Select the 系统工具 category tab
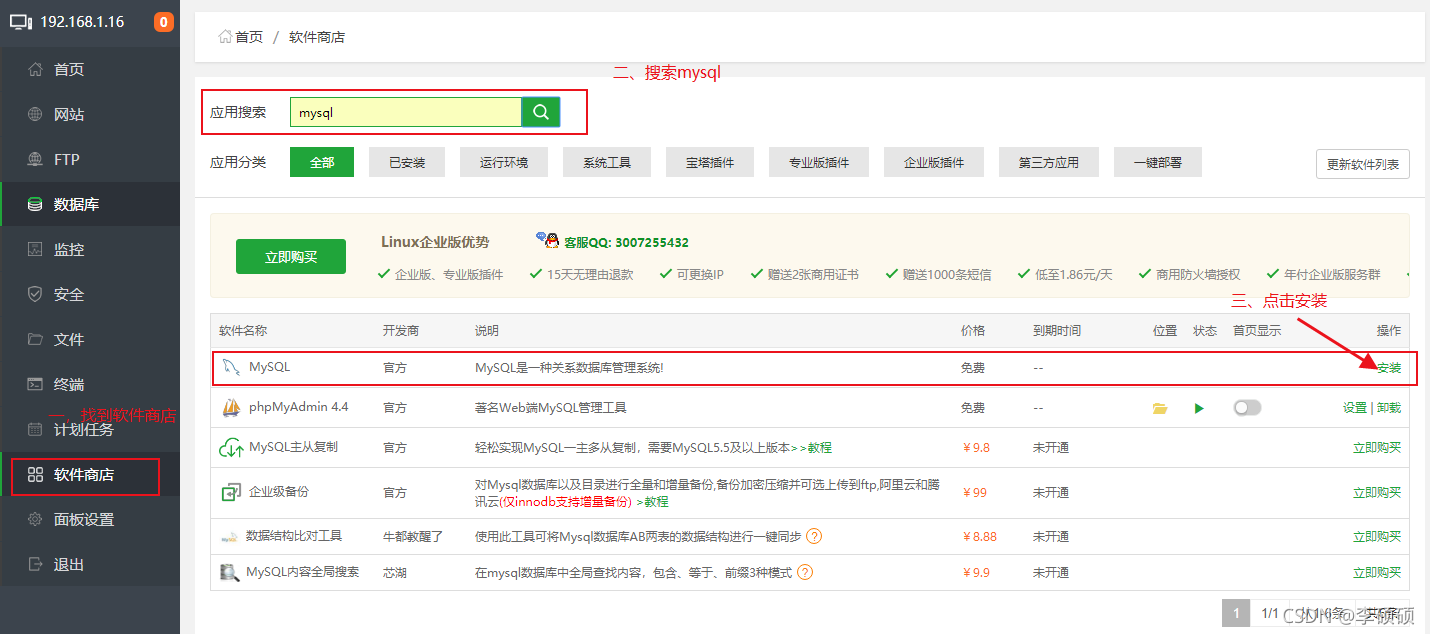 click(x=607, y=162)
